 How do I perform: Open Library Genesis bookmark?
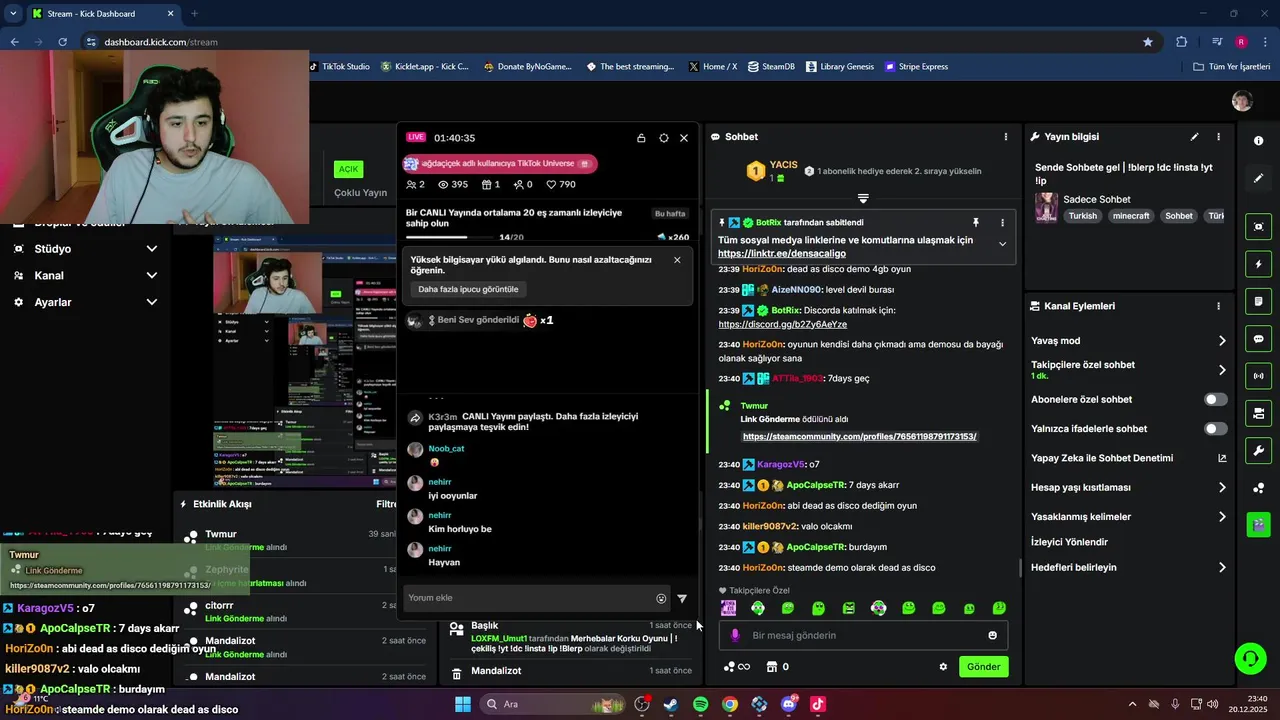pyautogui.click(x=839, y=67)
